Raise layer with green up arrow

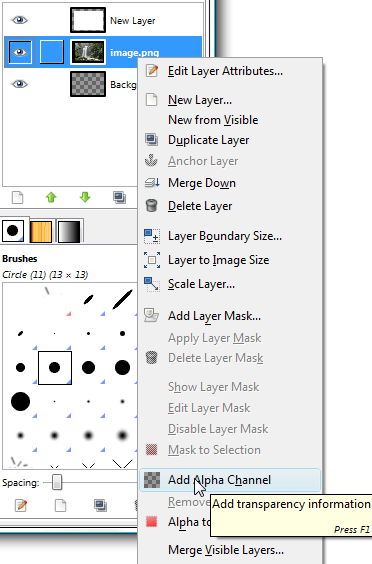click(x=51, y=197)
